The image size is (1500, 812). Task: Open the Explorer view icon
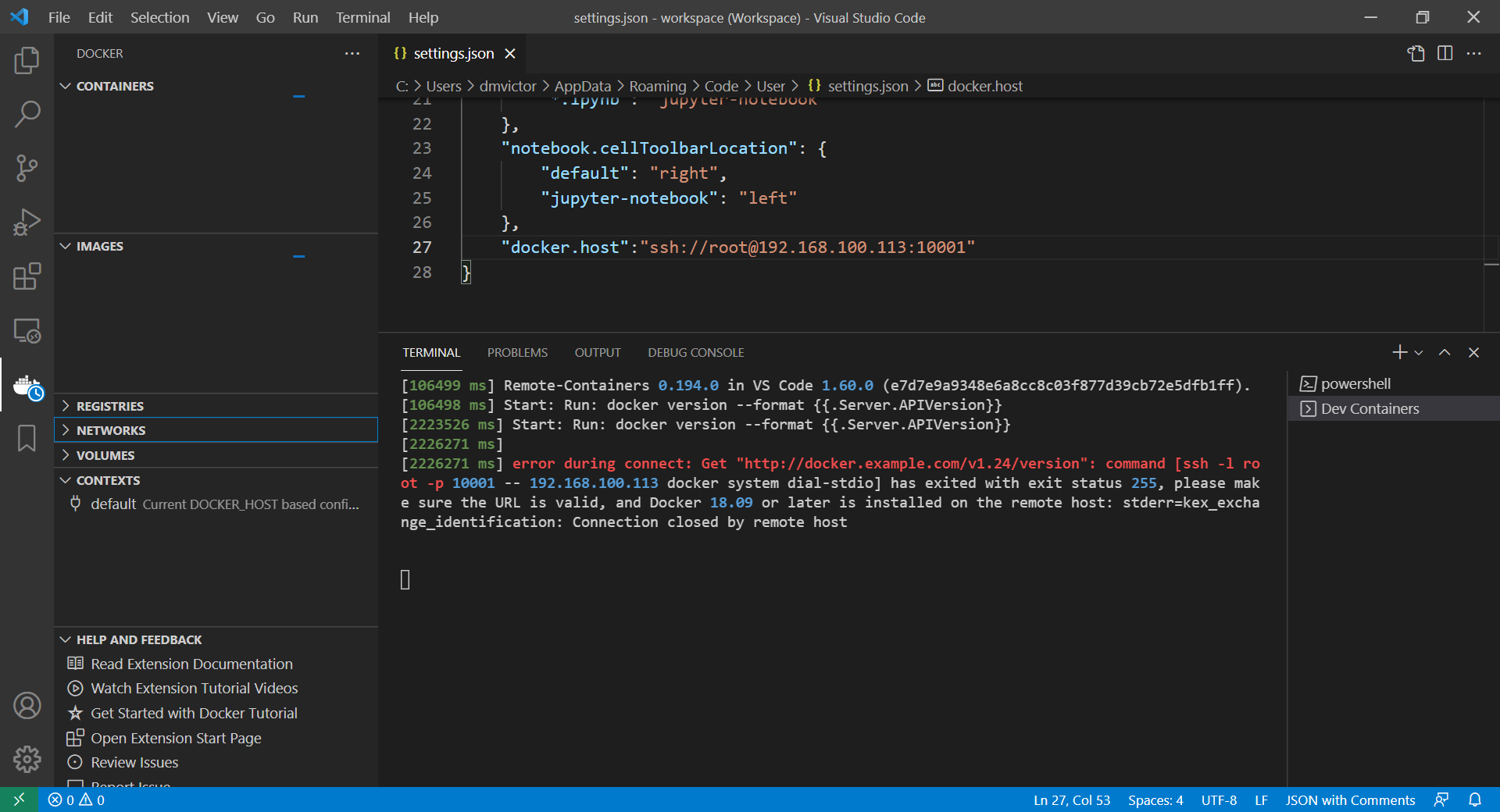(x=27, y=60)
